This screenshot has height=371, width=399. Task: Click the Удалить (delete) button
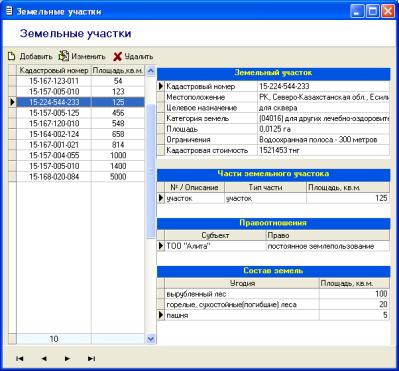pos(133,56)
